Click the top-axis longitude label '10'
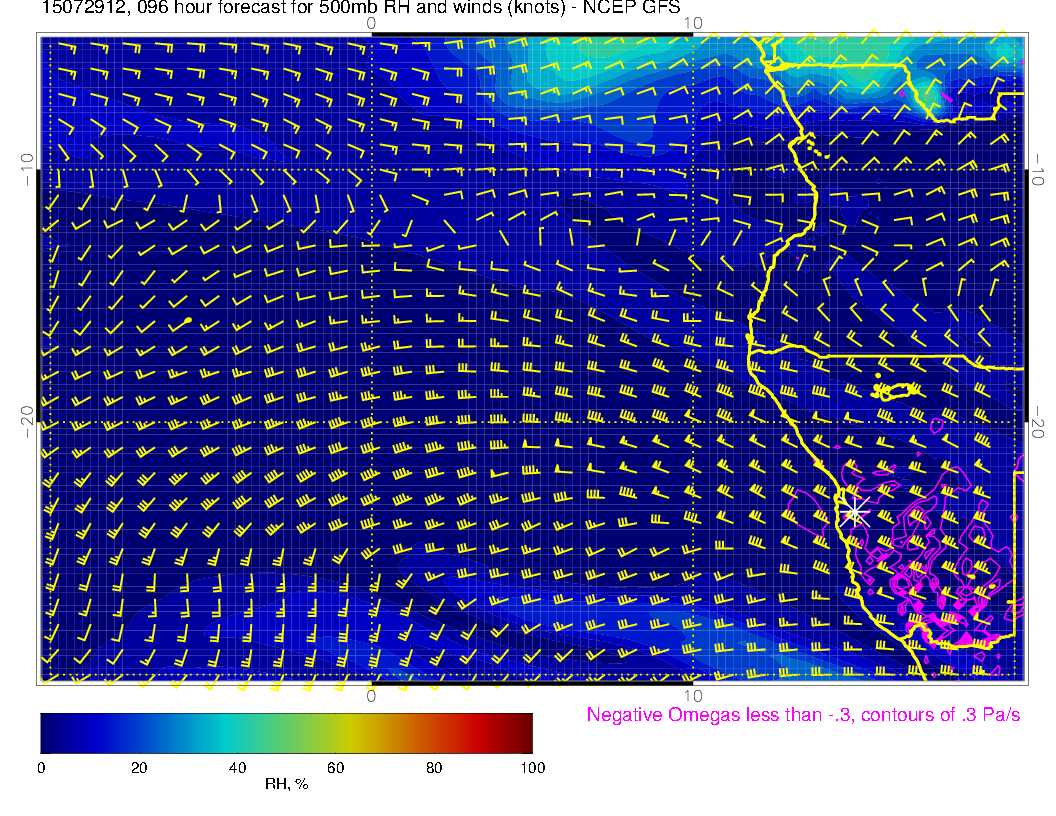 (693, 24)
